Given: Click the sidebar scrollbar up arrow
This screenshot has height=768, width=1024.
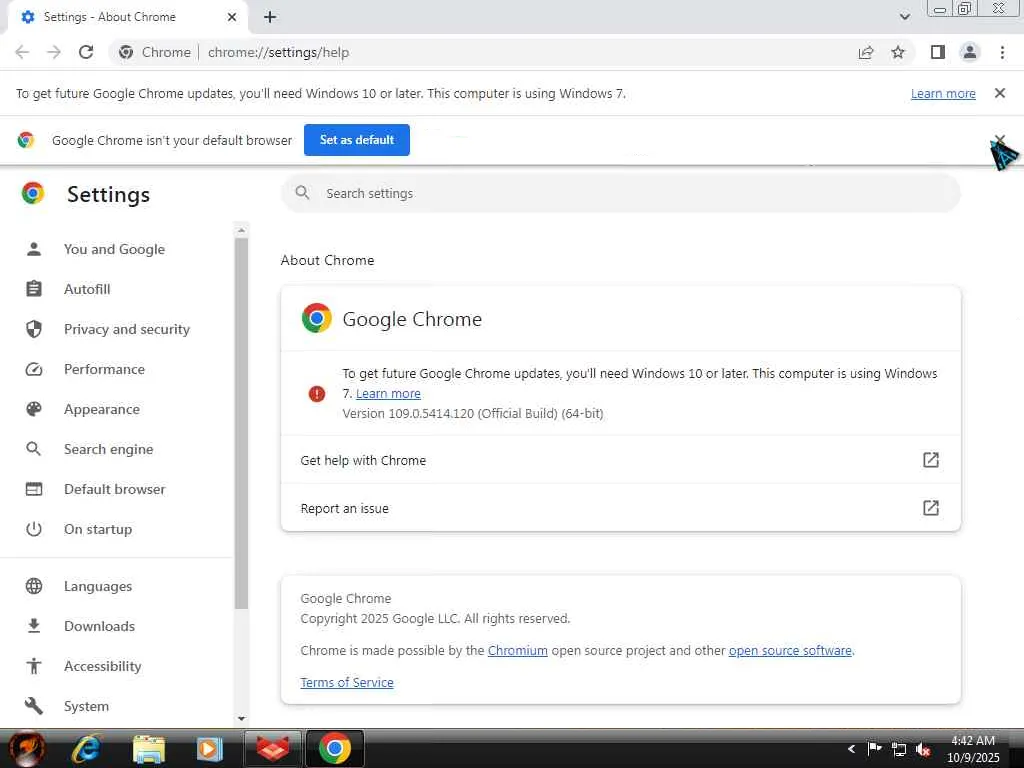Looking at the screenshot, I should pyautogui.click(x=241, y=230).
